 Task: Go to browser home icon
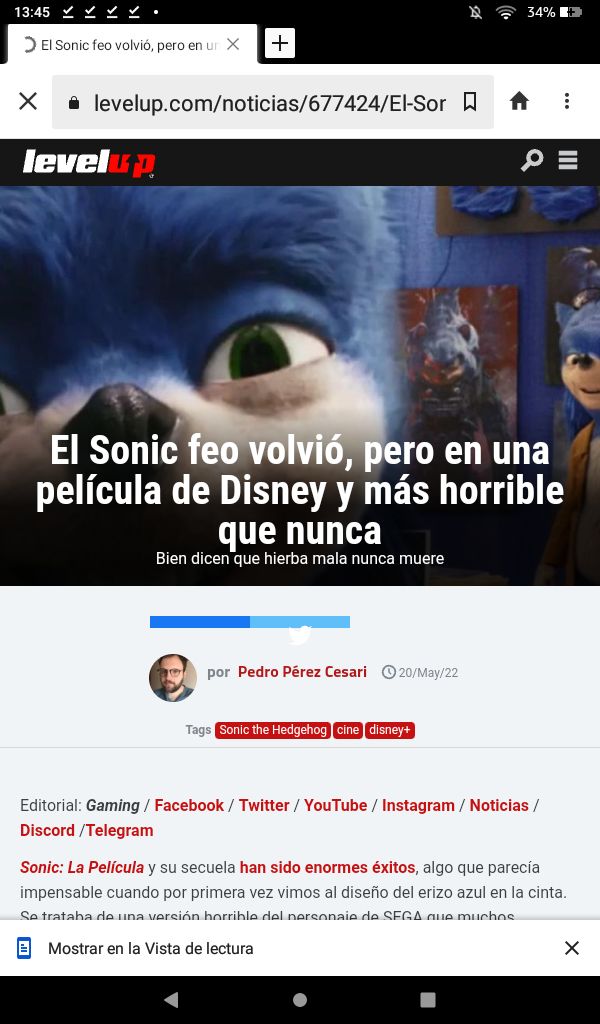point(519,101)
